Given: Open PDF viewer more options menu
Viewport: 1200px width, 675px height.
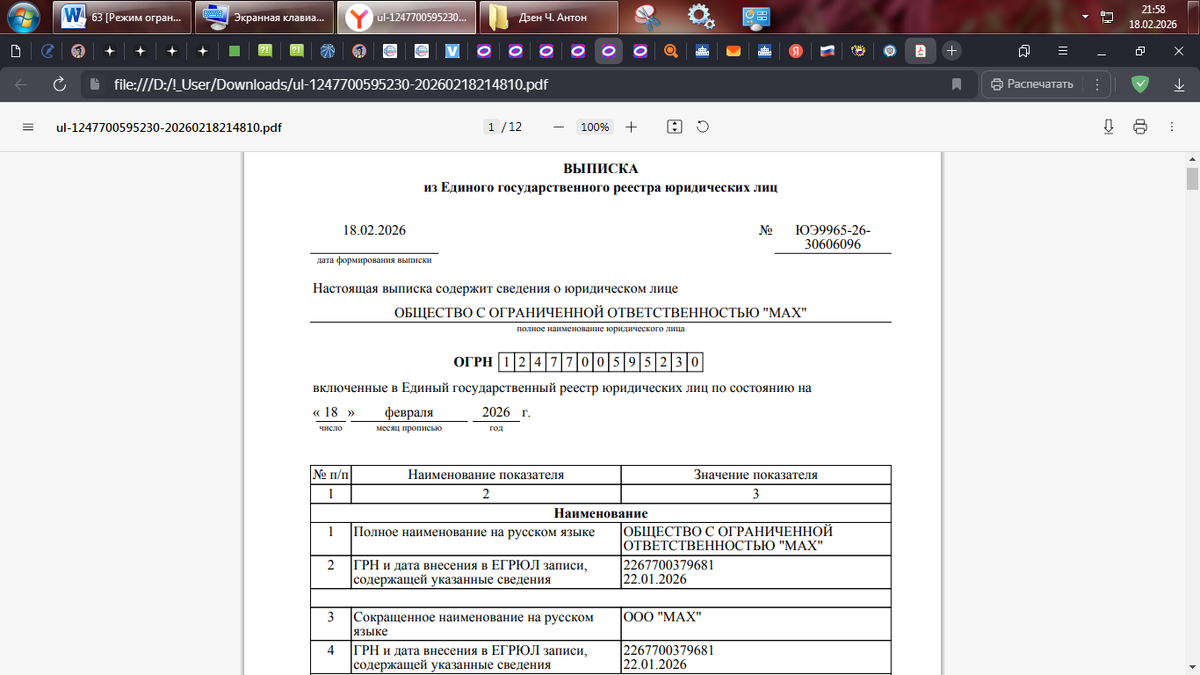Looking at the screenshot, I should point(1171,127).
